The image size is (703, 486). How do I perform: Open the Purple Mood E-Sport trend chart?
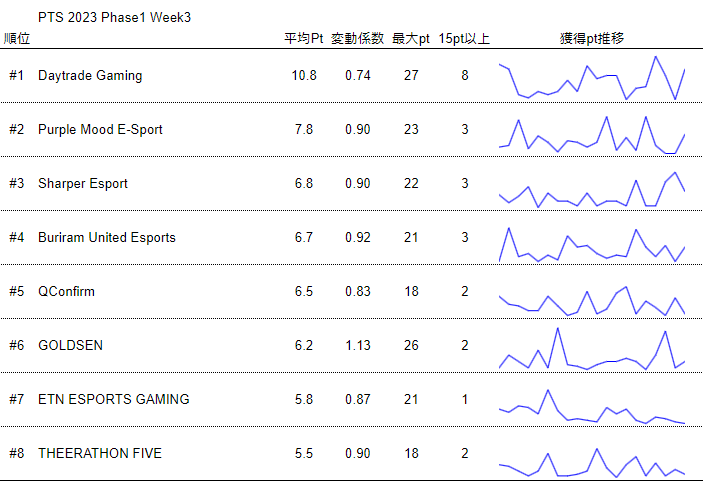[x=592, y=131]
